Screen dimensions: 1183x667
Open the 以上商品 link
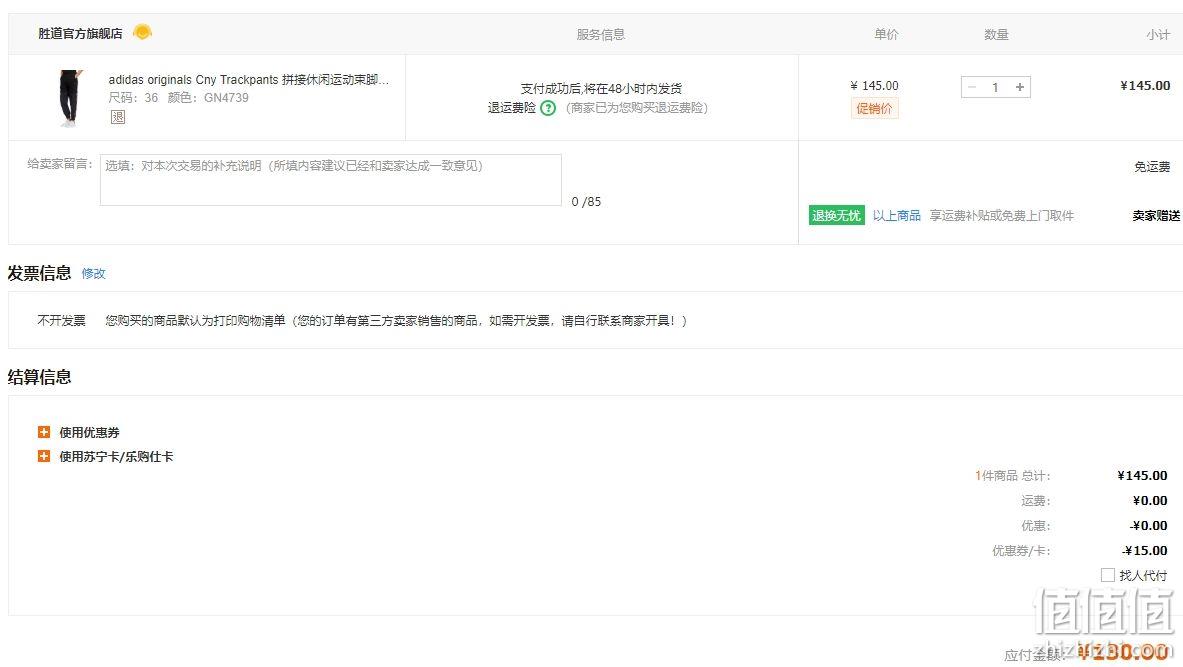click(x=896, y=216)
